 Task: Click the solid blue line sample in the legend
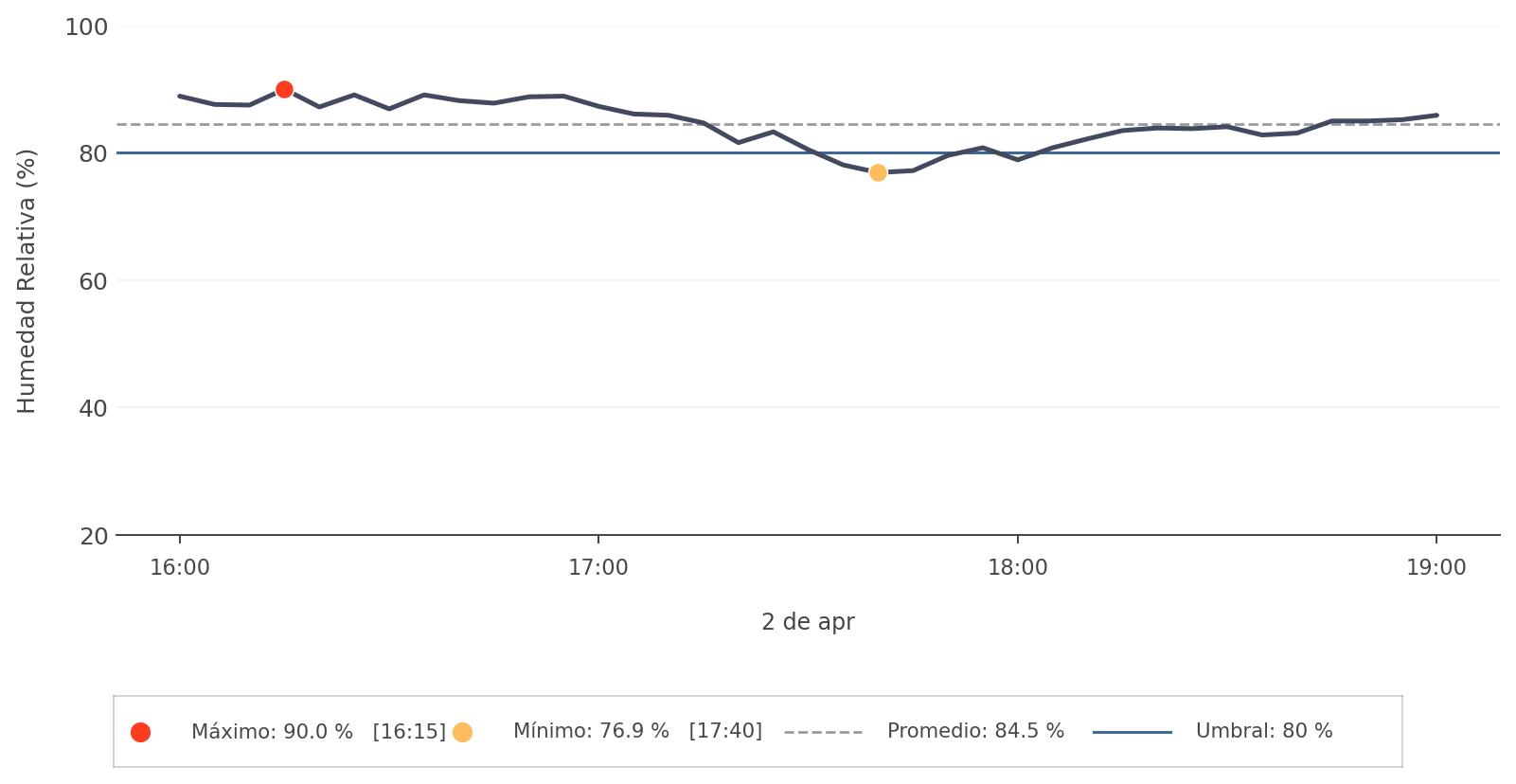coord(1132,732)
